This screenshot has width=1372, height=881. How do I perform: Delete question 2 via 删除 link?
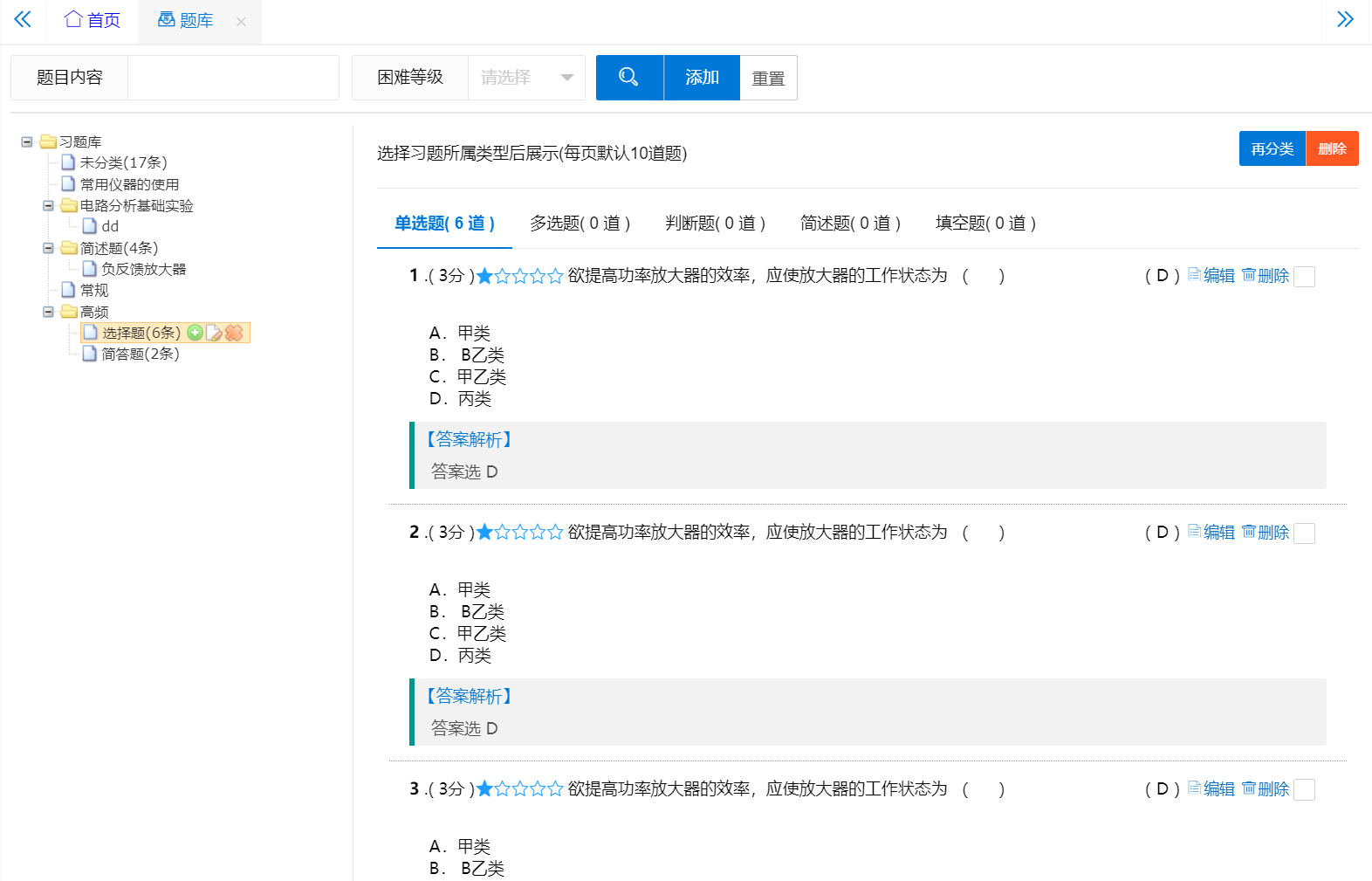click(x=1266, y=533)
